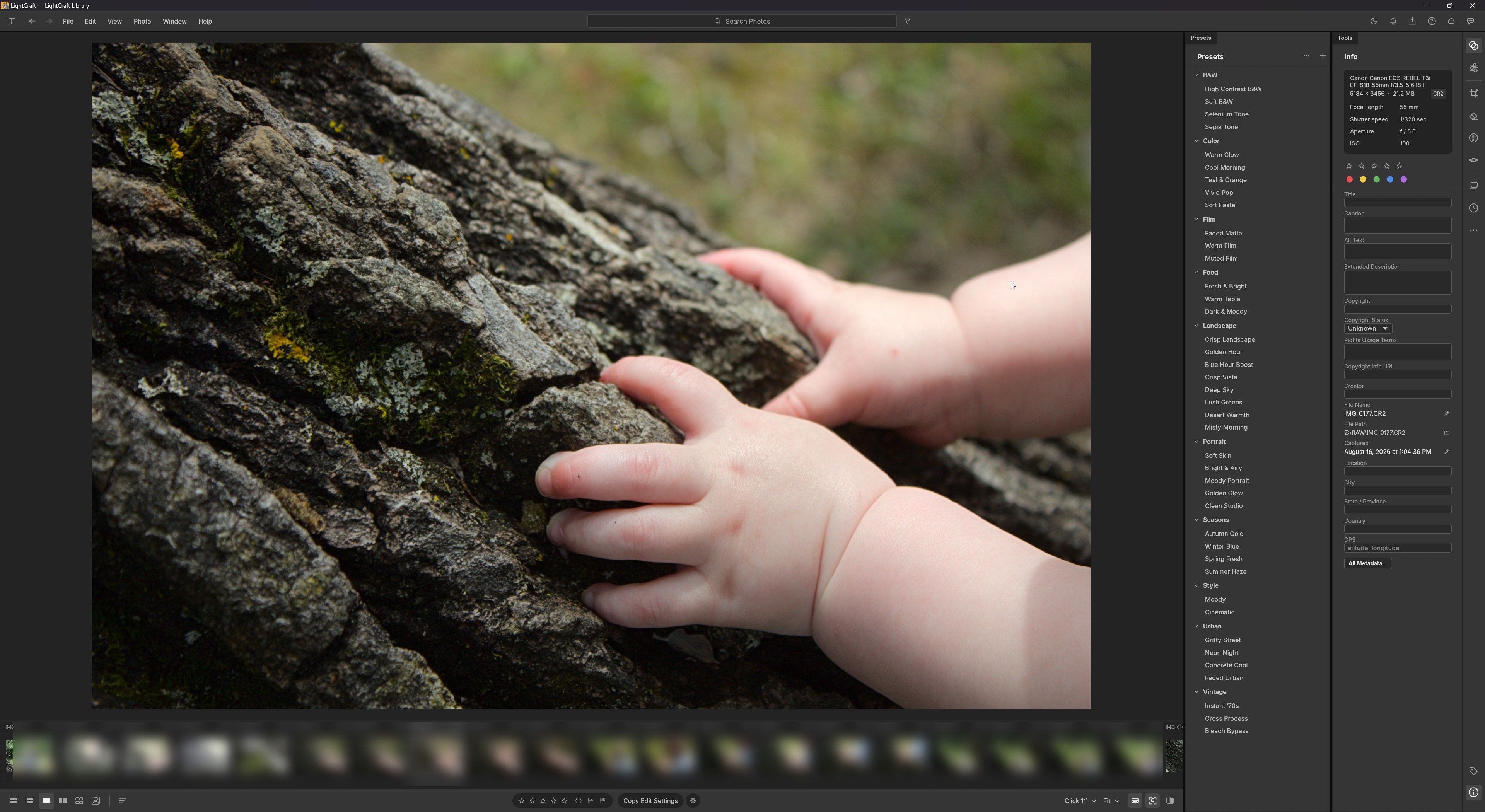Open the Copyright Status Unknown dropdown
The image size is (1485, 812).
(1367, 329)
